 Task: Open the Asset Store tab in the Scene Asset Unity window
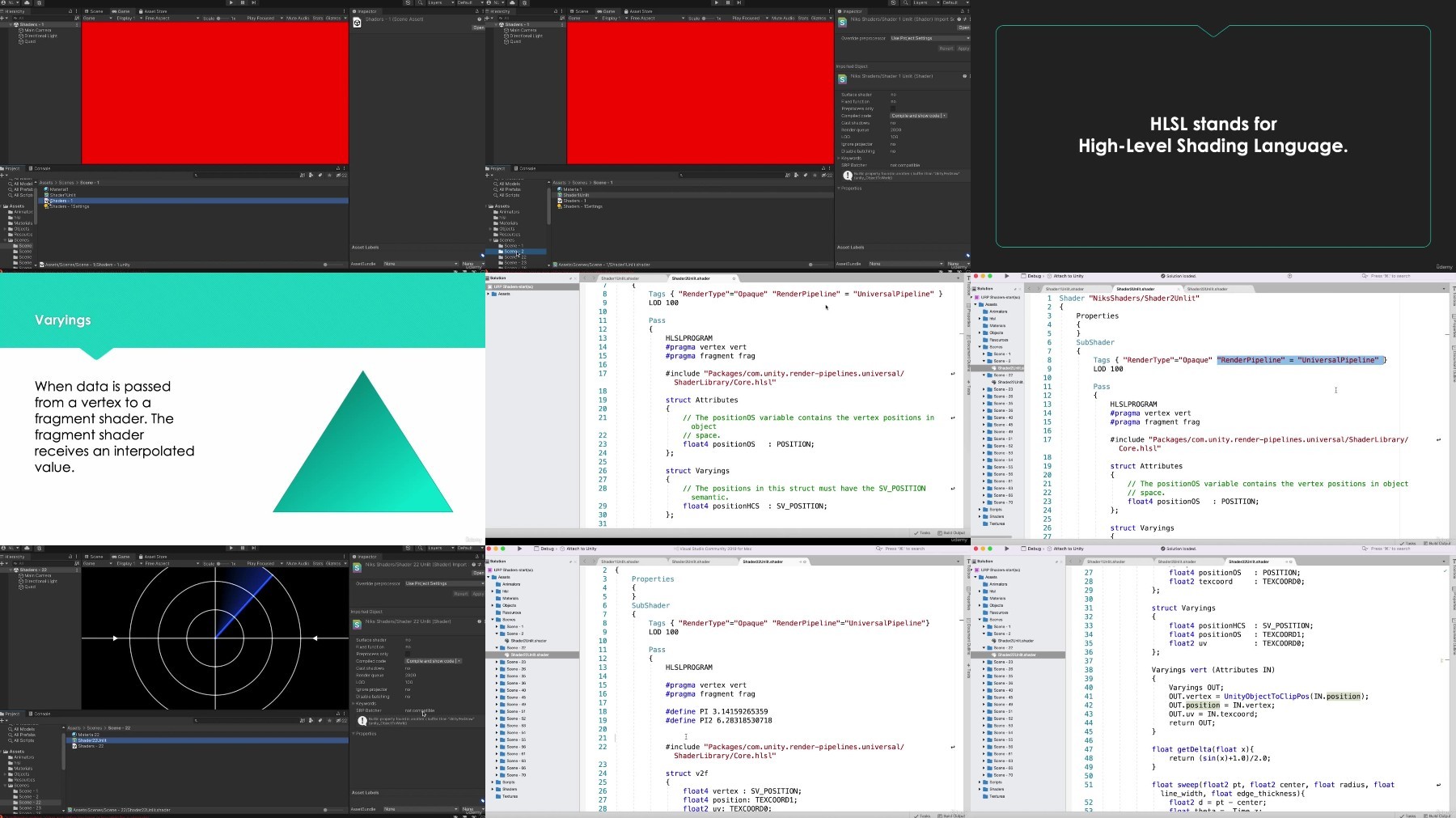[x=153, y=11]
